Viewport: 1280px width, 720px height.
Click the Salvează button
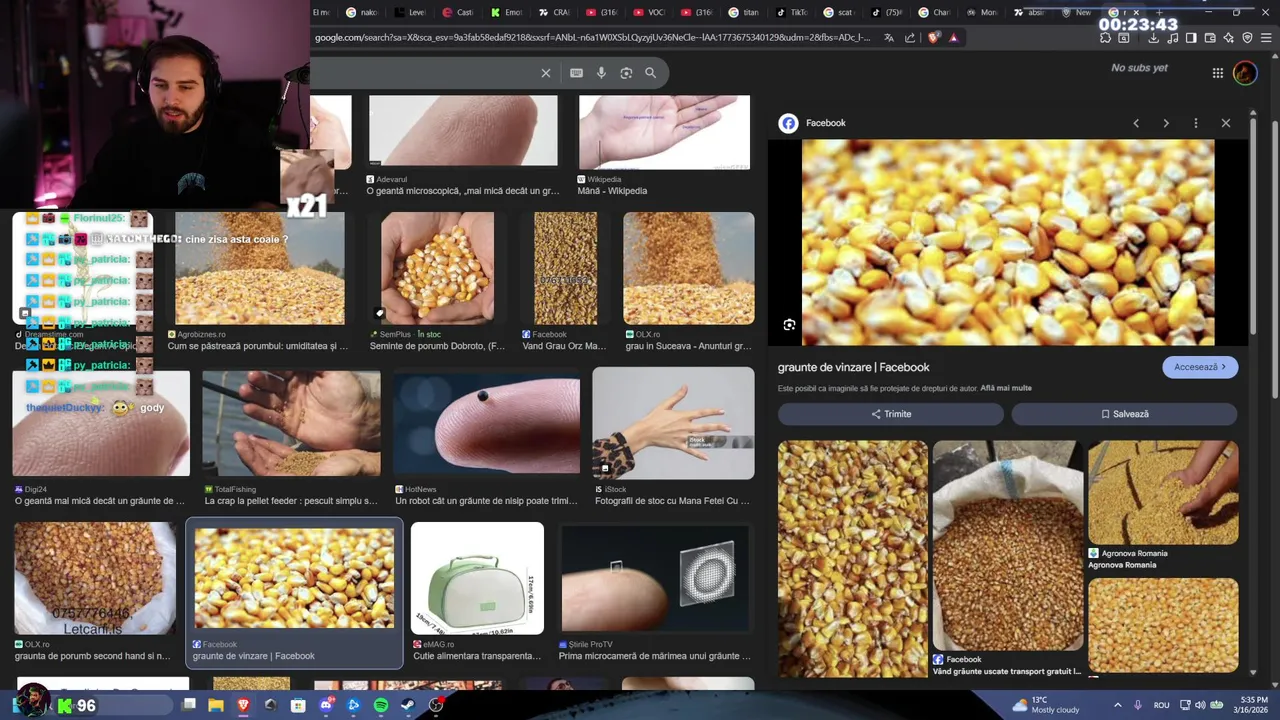click(1124, 414)
